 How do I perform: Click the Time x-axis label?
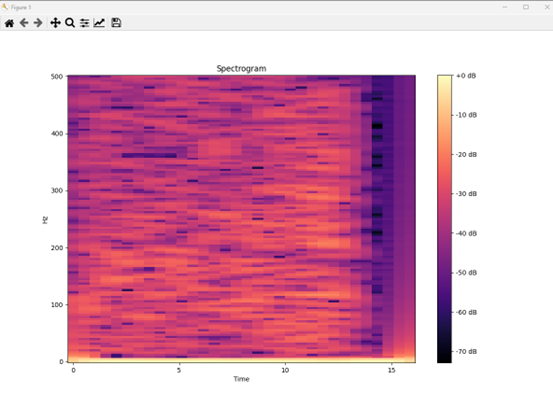point(241,379)
